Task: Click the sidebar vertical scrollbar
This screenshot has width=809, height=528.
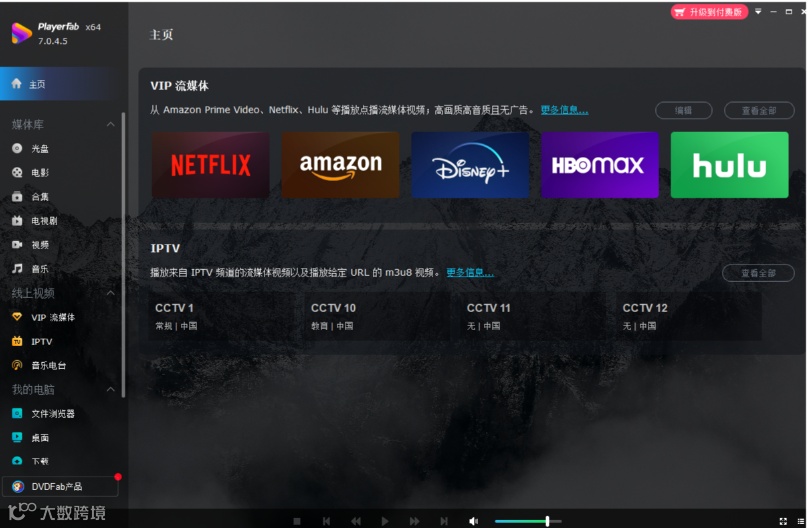Action: [123, 255]
